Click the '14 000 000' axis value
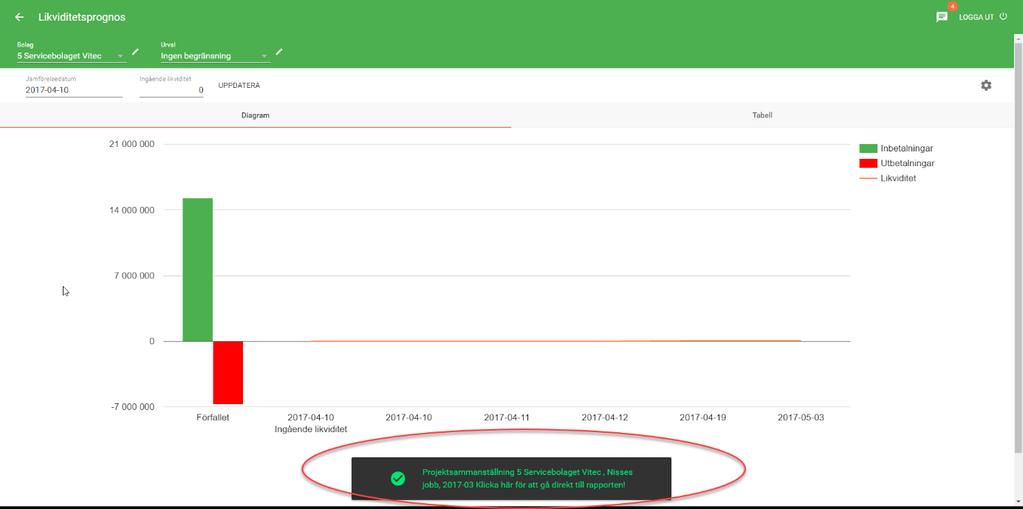Viewport: 1023px width, 509px height. tap(132, 210)
